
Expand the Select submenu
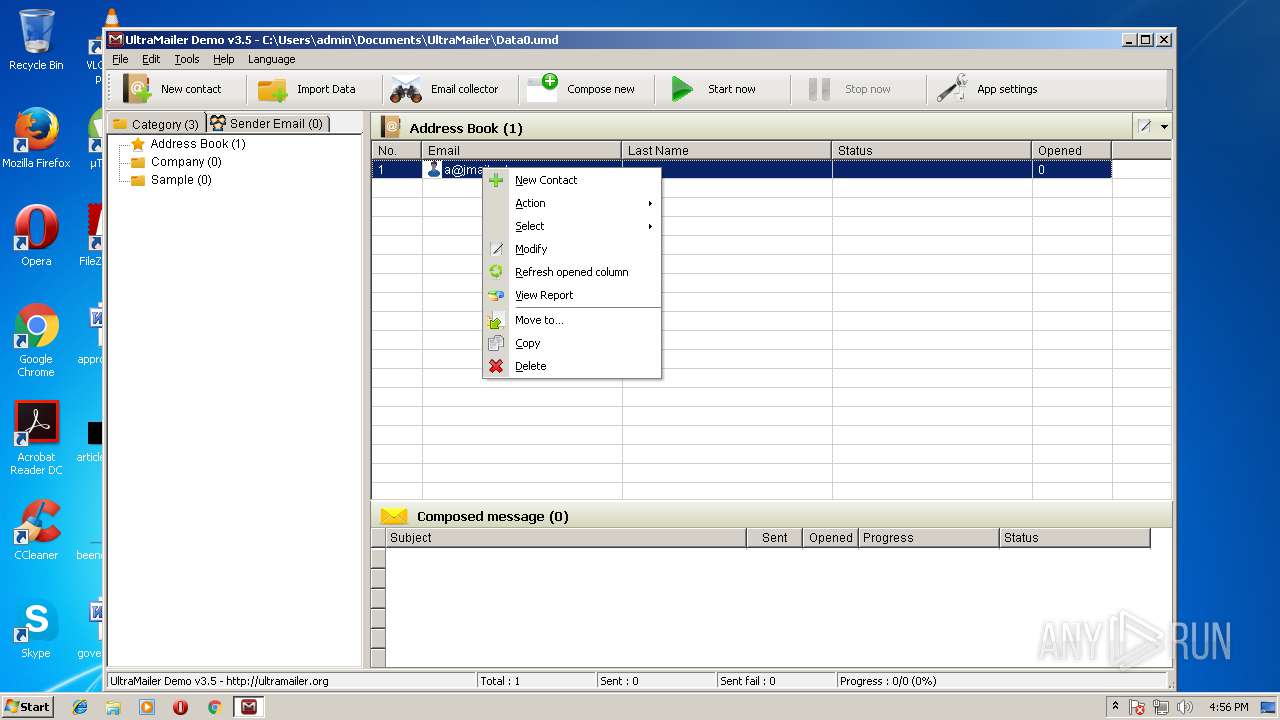571,226
